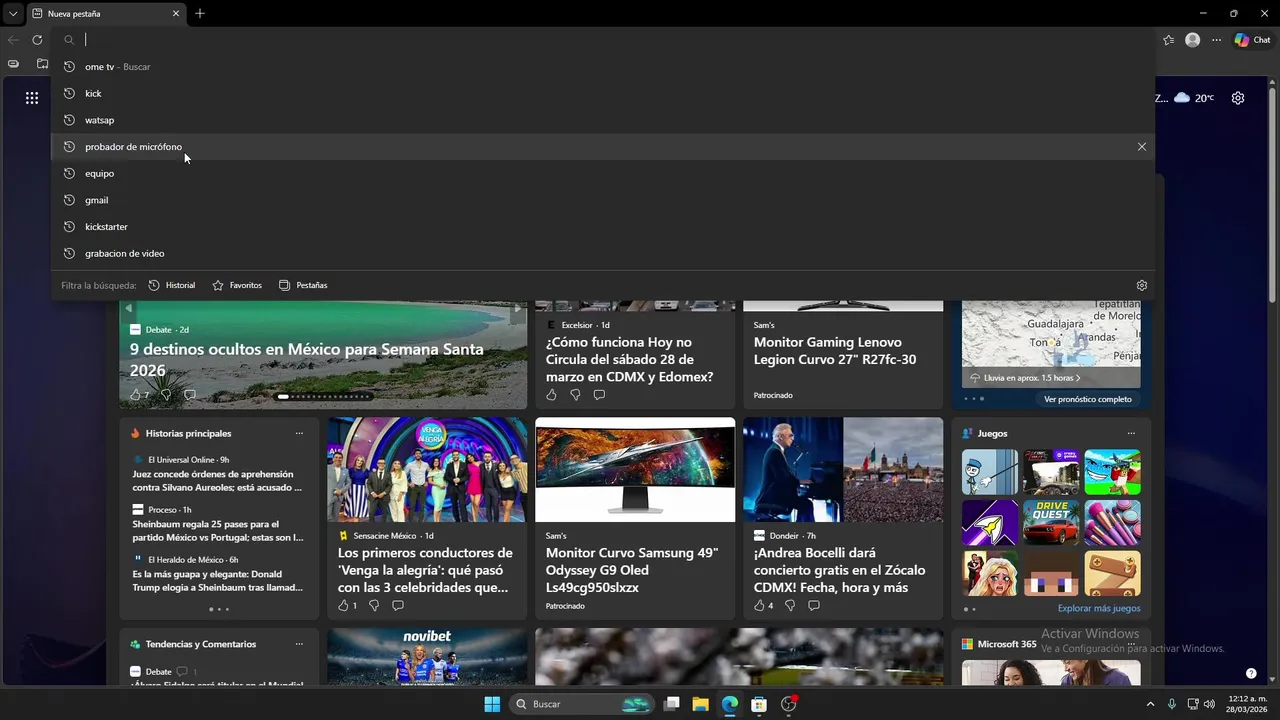Filter search by Historial

(x=172, y=285)
